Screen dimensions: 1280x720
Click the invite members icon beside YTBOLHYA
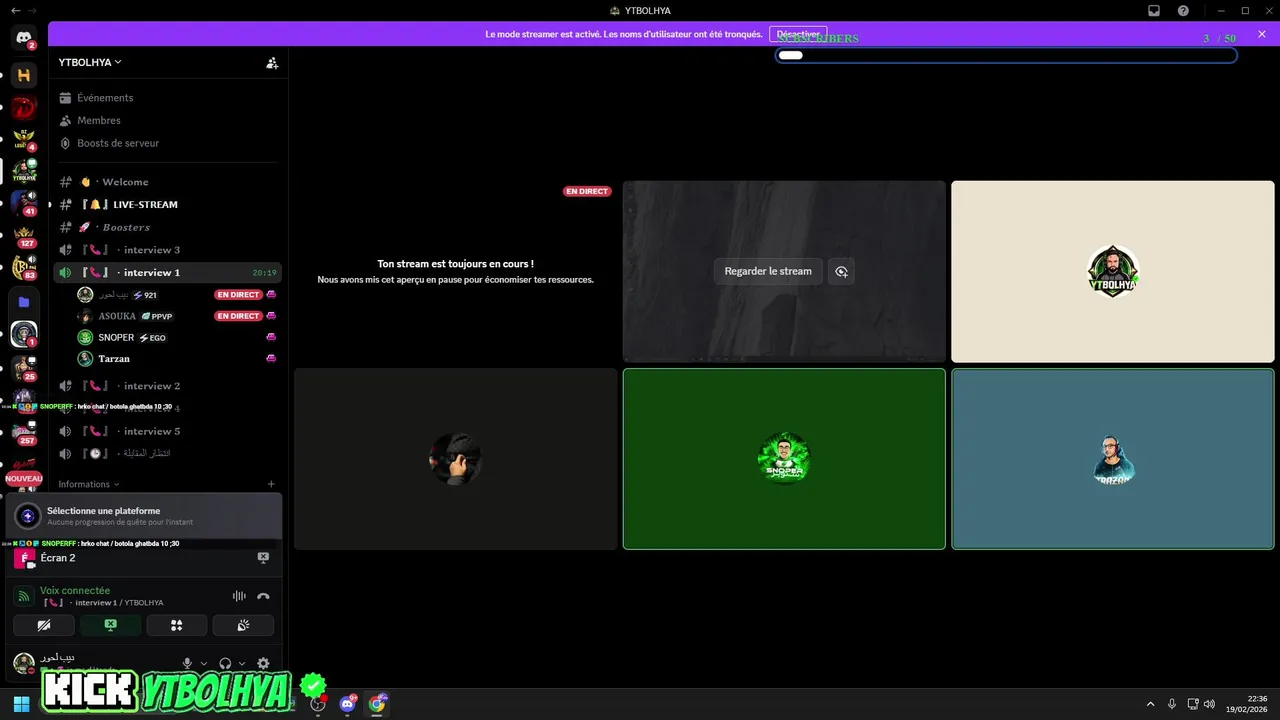272,62
